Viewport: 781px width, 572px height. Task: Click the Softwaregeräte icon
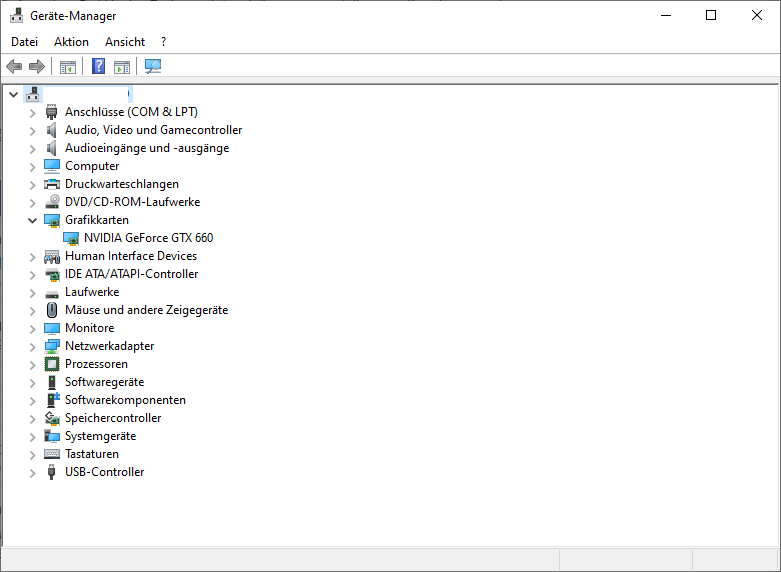tap(51, 382)
